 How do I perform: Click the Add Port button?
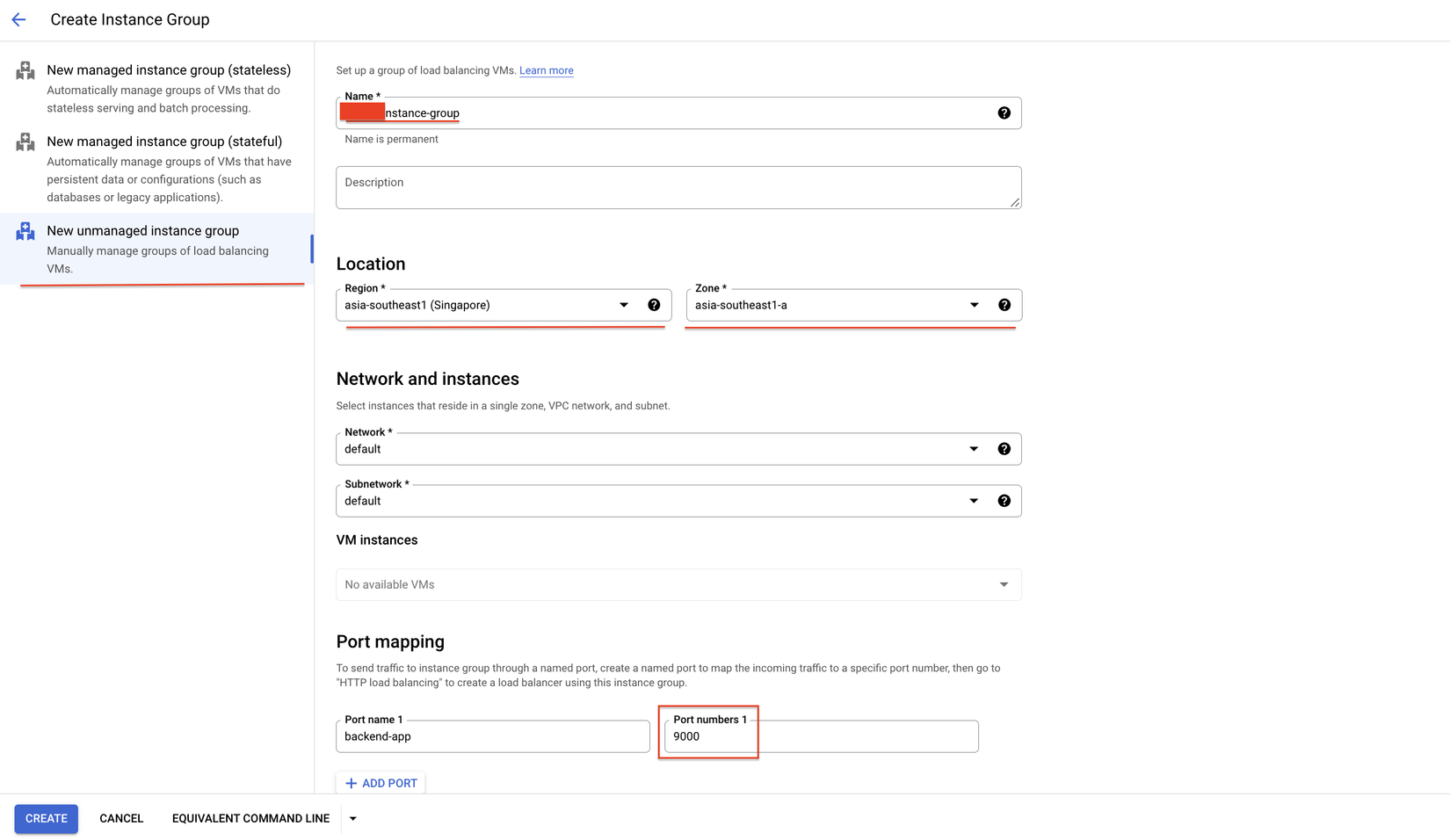point(381,783)
